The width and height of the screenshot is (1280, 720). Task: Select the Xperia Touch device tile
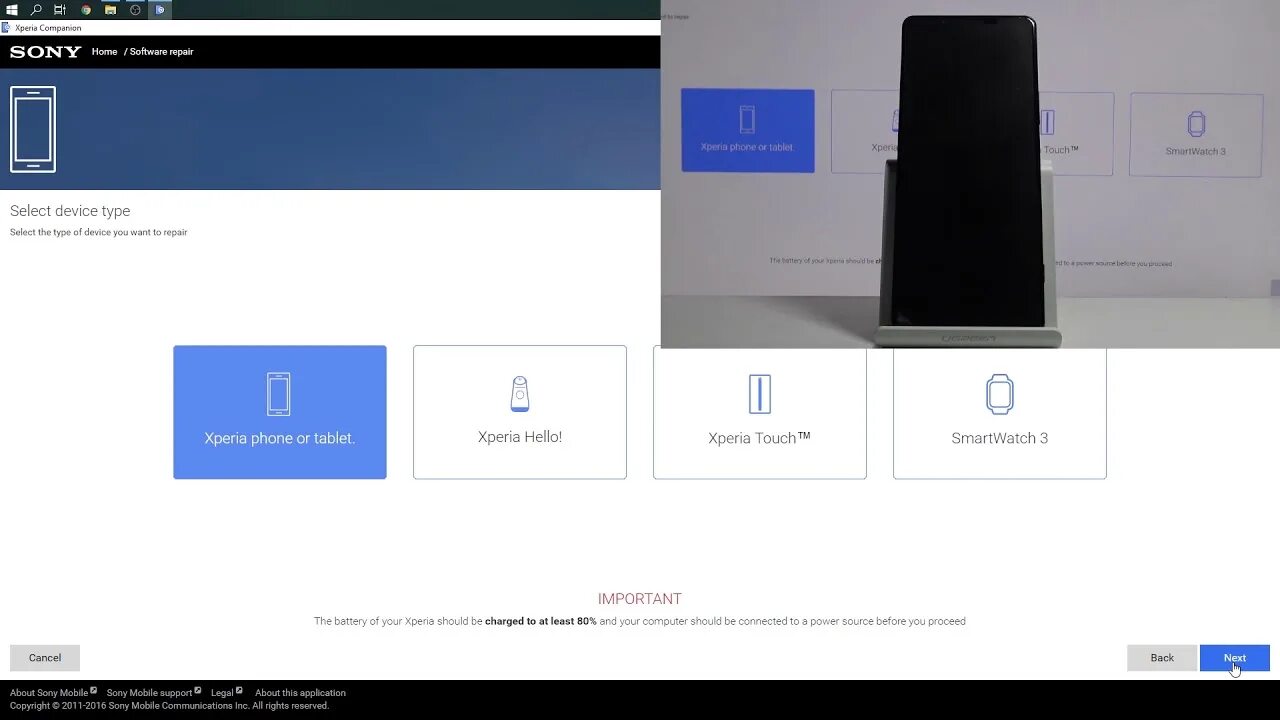pos(760,413)
